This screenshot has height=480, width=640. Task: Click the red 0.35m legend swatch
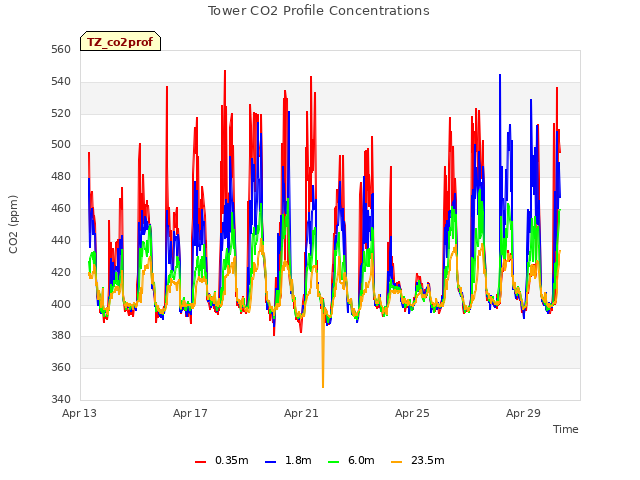click(x=200, y=462)
